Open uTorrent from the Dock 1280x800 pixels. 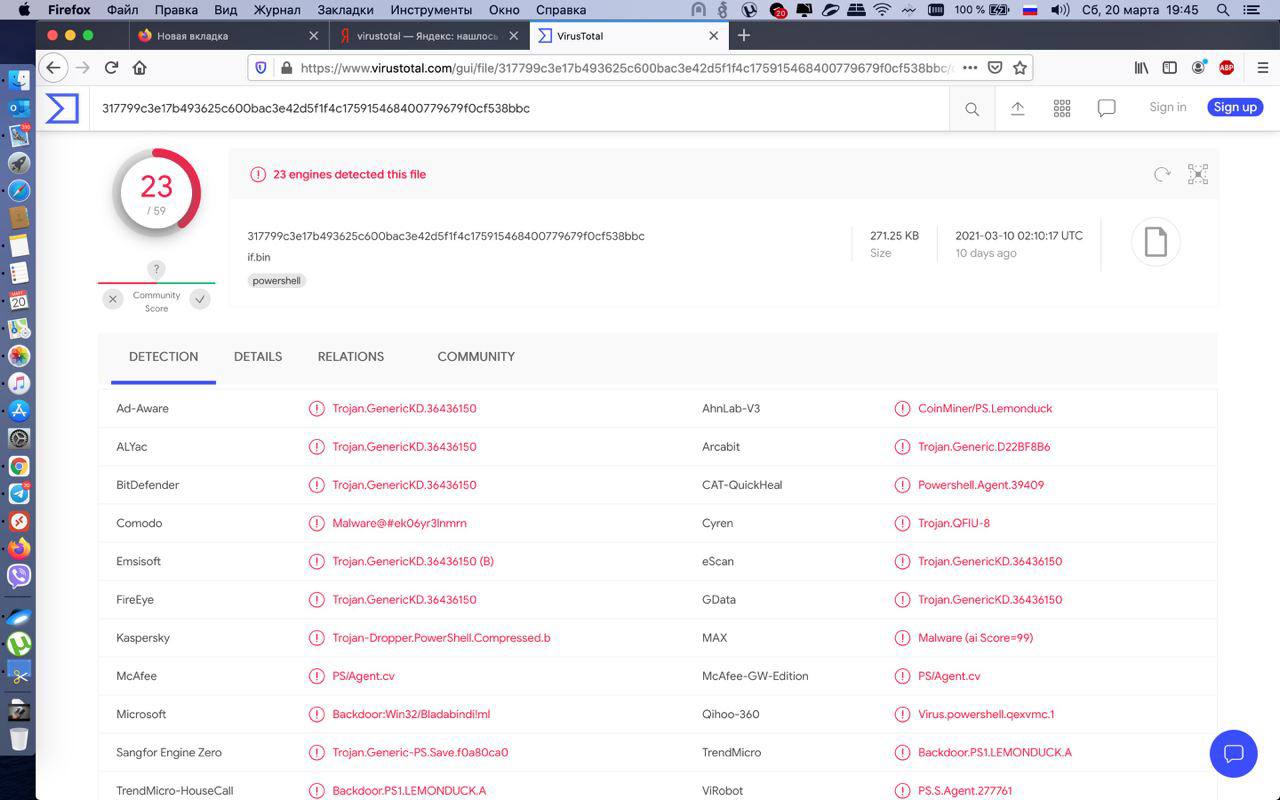click(19, 643)
